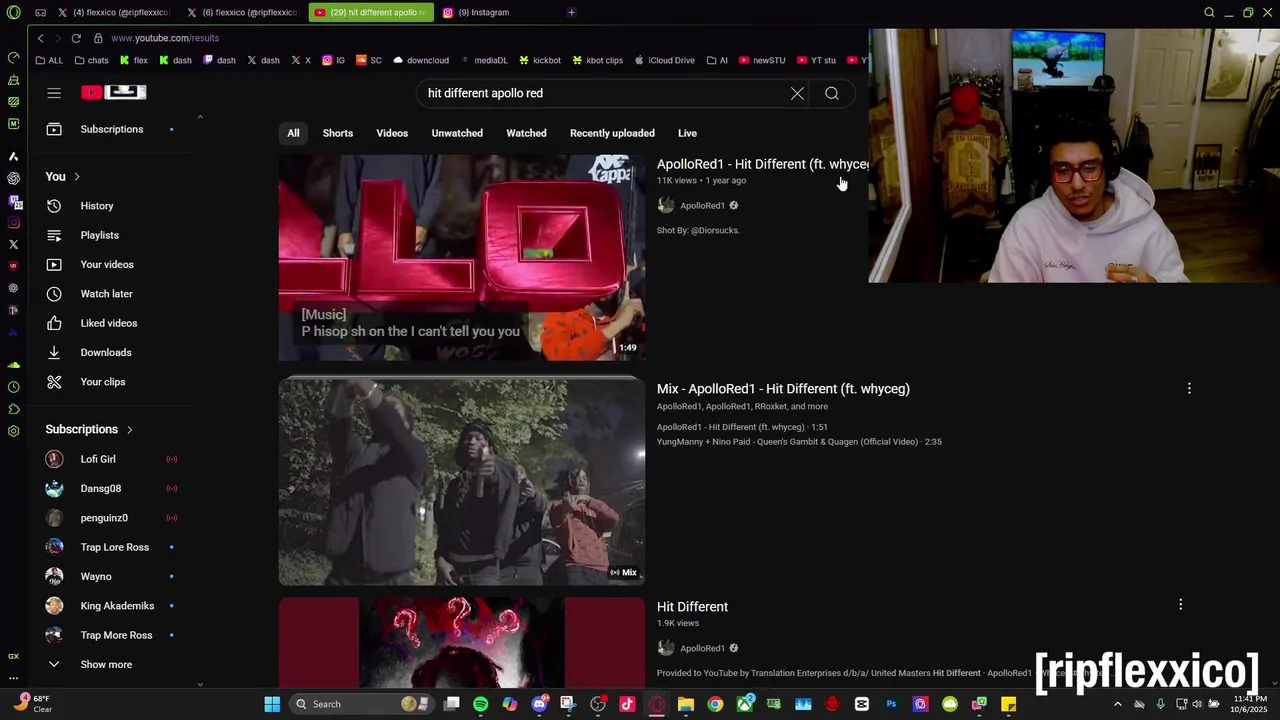The height and width of the screenshot is (720, 1280).
Task: Open Instagram in the Opera sidebar
Action: point(13,222)
